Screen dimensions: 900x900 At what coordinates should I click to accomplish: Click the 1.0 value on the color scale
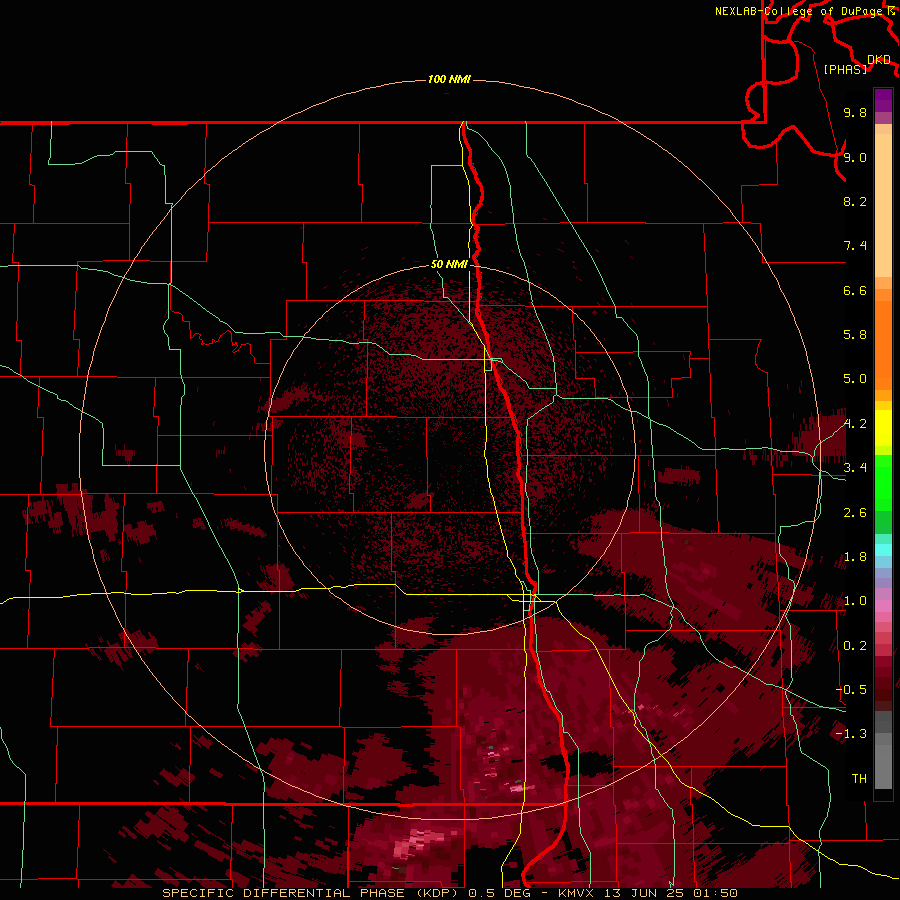855,601
